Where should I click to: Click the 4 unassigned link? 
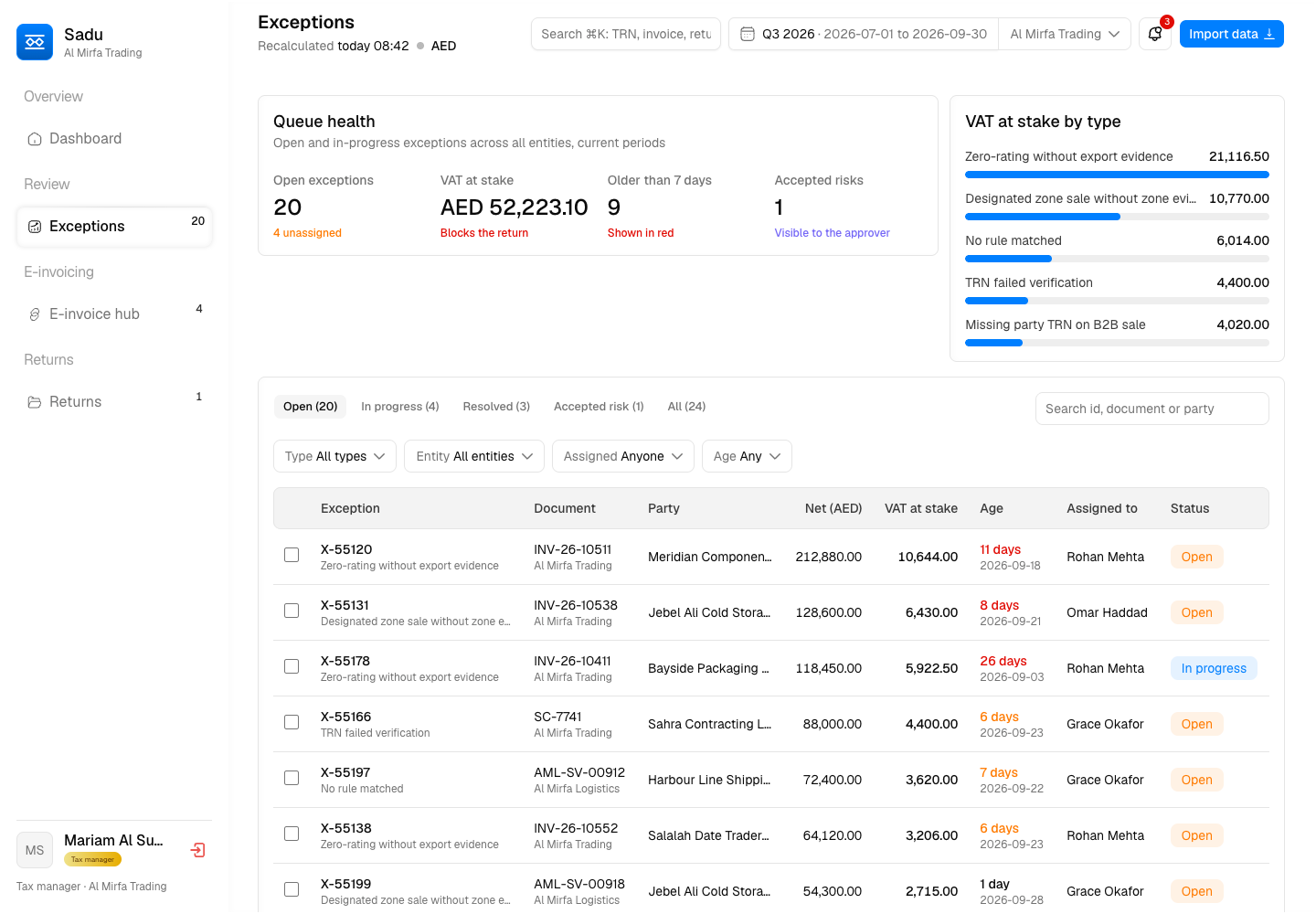[307, 233]
